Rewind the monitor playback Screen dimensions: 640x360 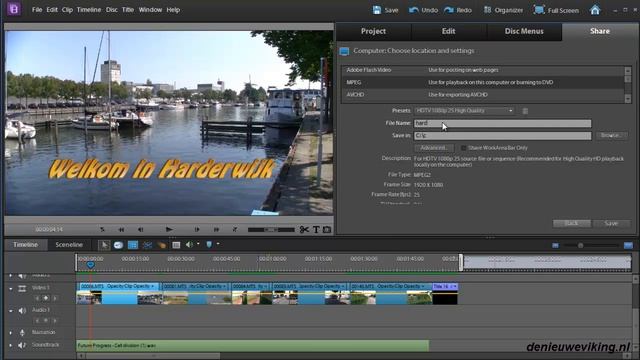(x=121, y=230)
